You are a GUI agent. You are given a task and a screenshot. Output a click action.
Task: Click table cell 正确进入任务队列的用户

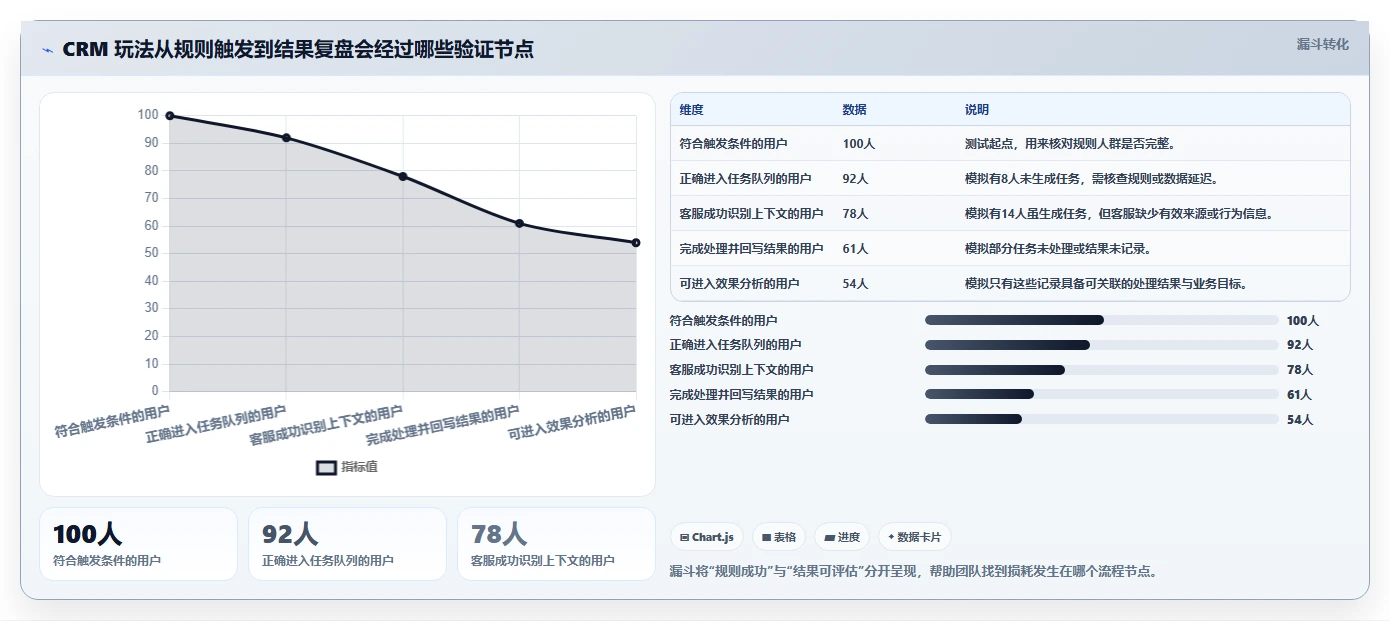(745, 179)
